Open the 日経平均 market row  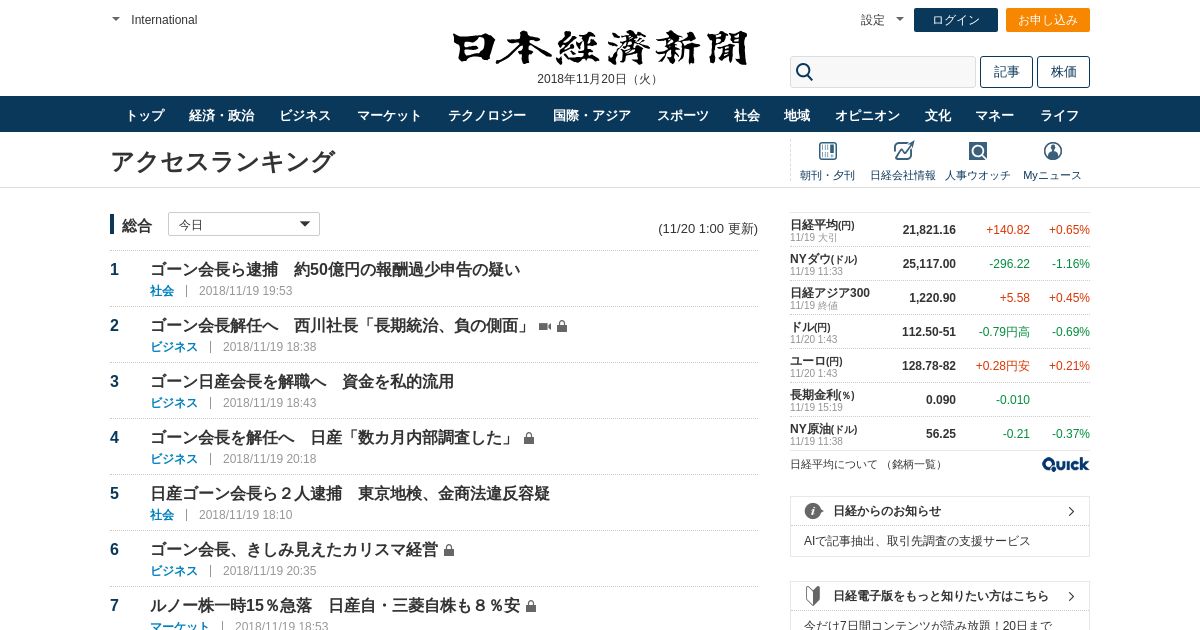tap(940, 230)
